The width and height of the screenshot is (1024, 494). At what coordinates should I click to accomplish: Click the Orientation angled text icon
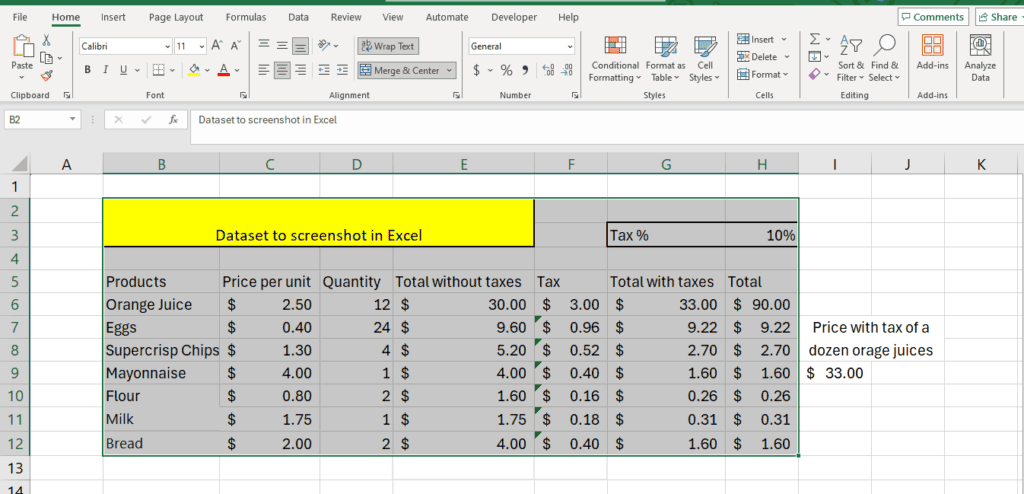(325, 46)
